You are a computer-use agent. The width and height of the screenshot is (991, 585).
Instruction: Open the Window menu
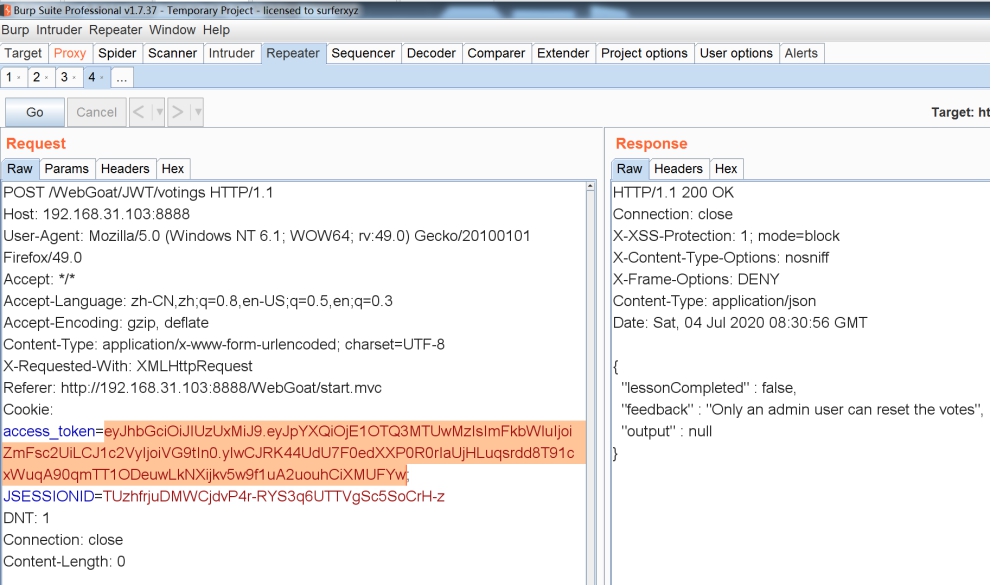tap(172, 30)
